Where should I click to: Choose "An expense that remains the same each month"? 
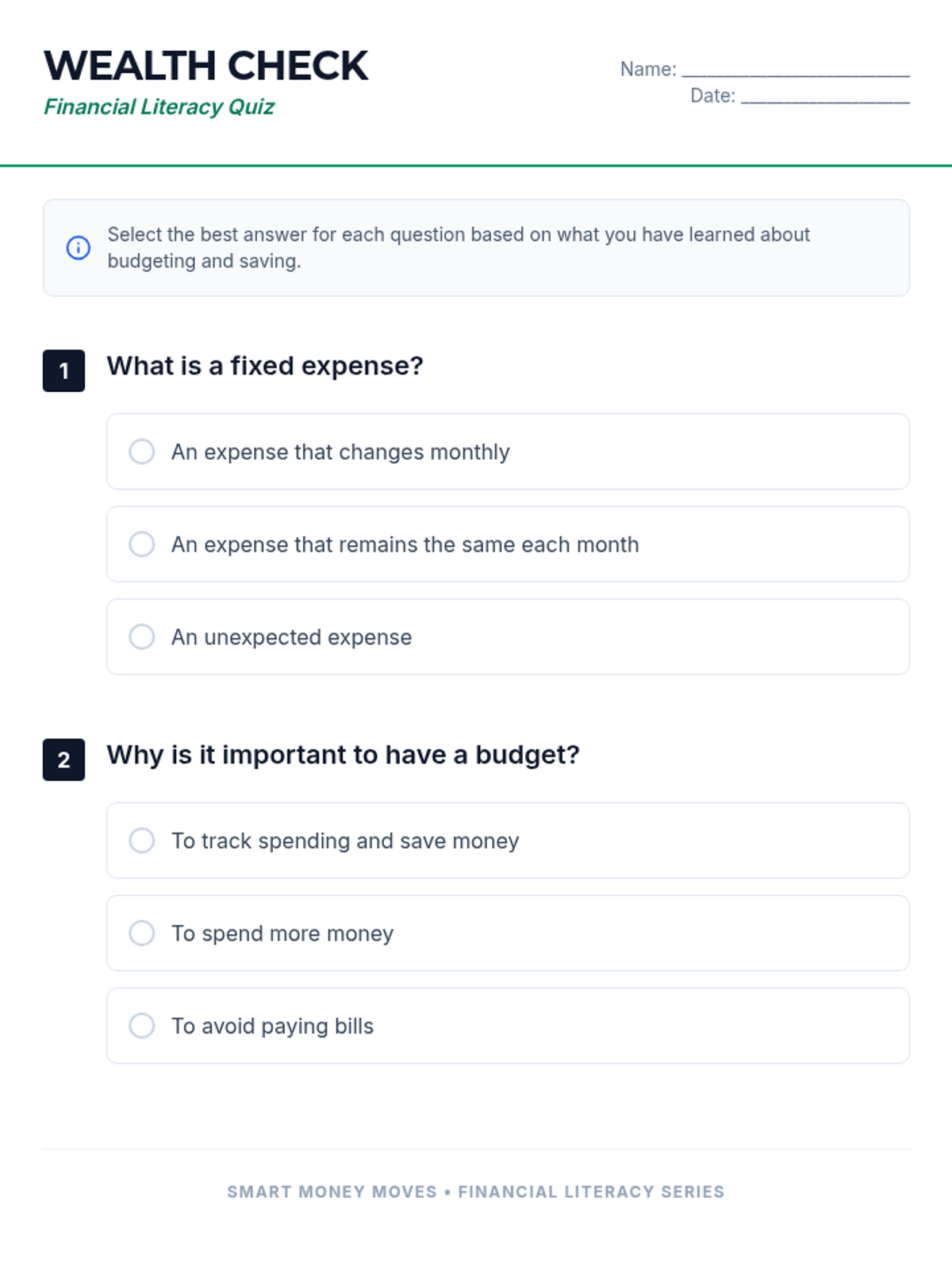(142, 545)
